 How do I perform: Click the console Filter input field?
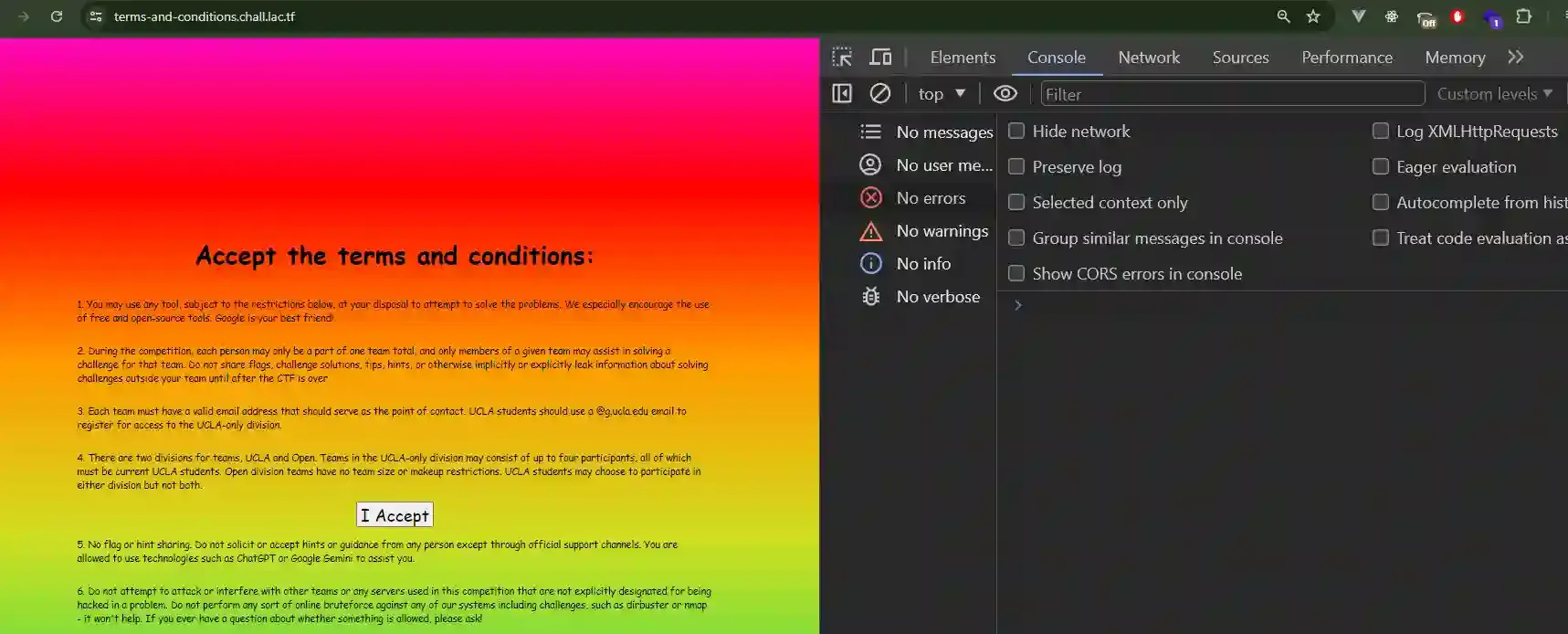[1232, 93]
